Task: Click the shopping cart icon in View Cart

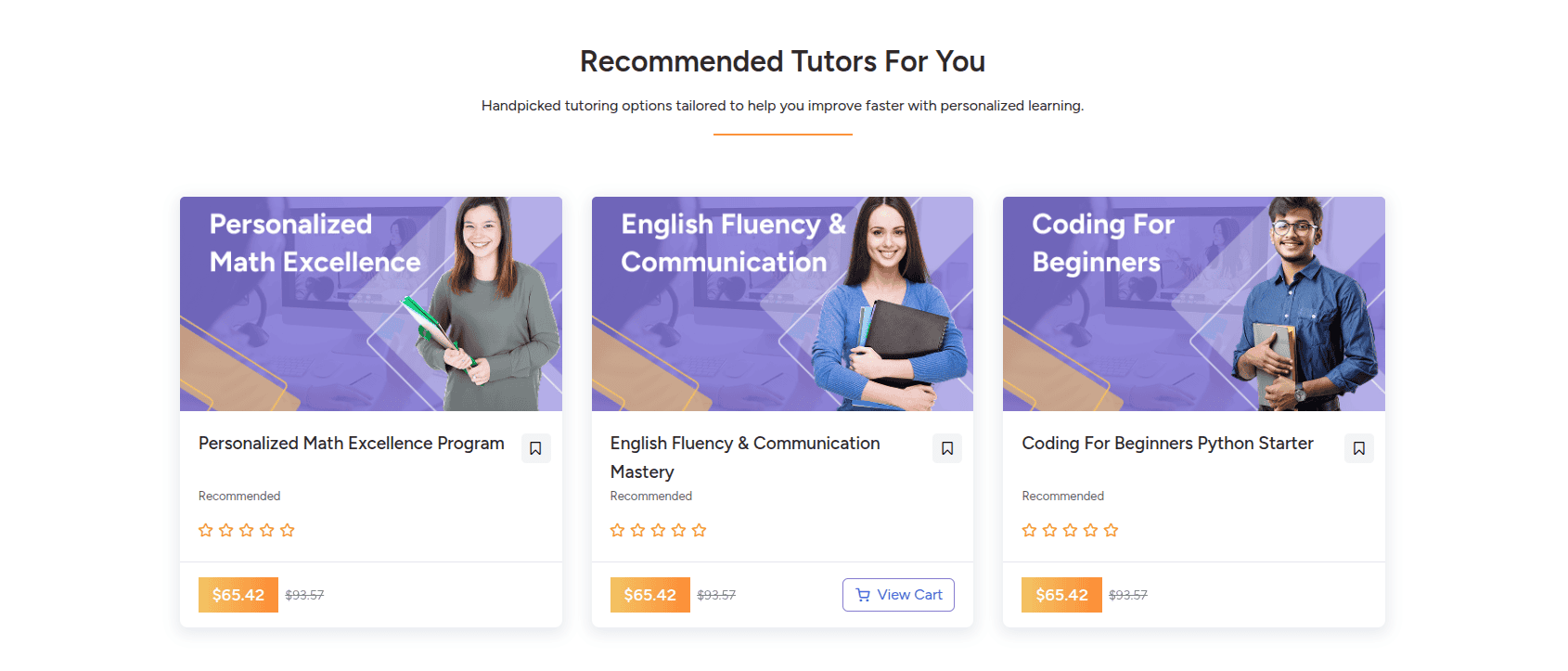Action: click(863, 595)
